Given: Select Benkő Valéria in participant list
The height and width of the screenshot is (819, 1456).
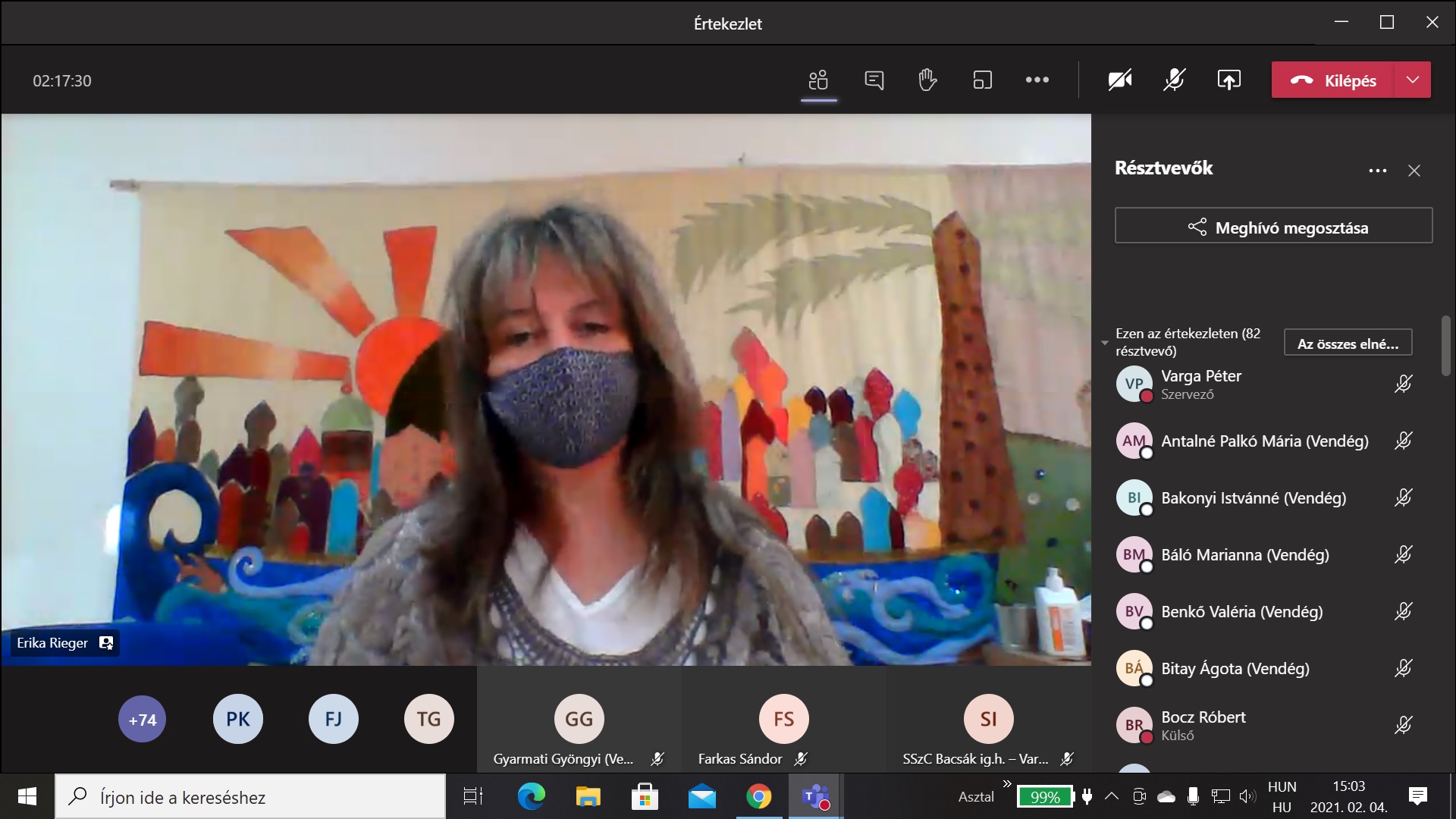Looking at the screenshot, I should pos(1241,612).
